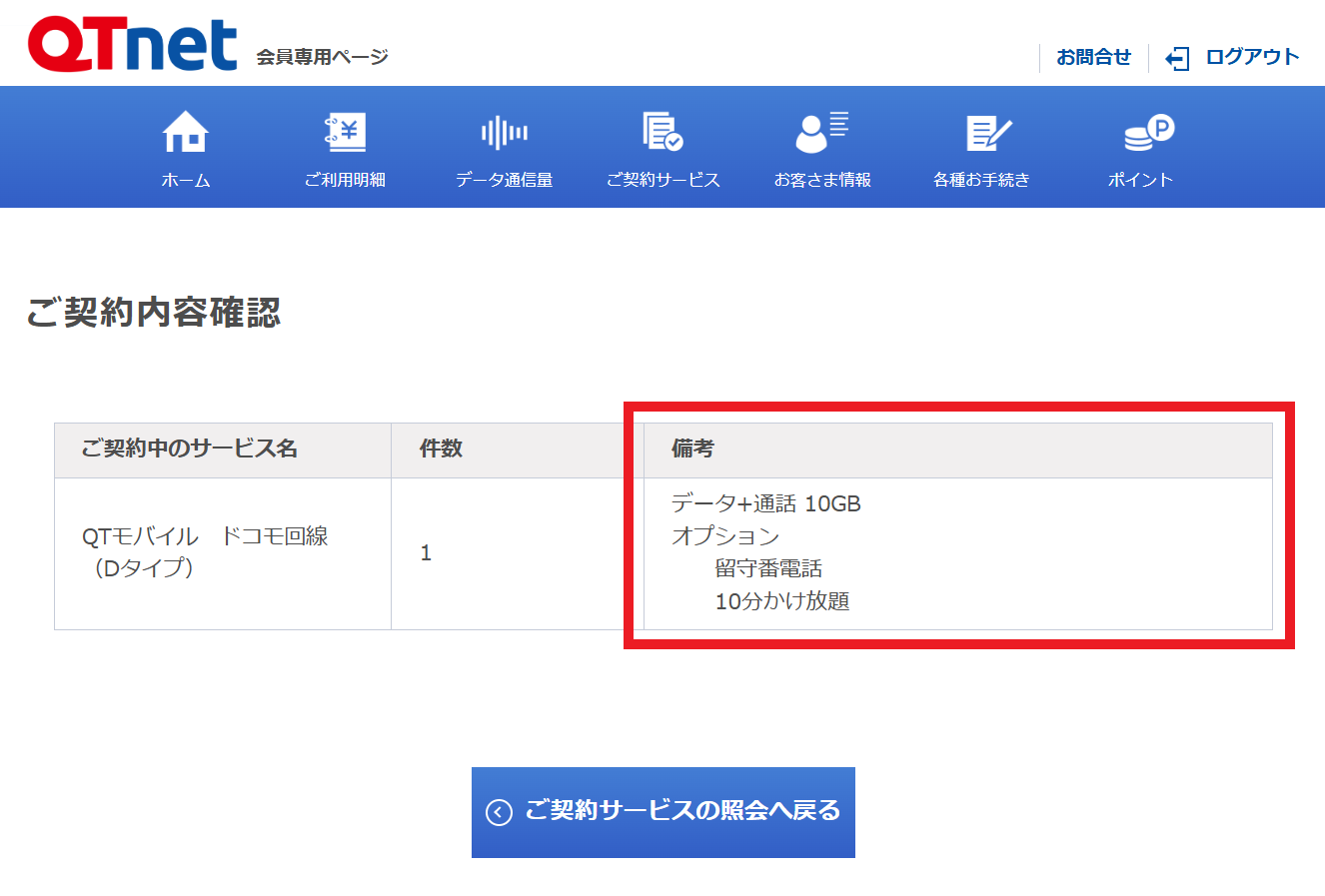Image resolution: width=1325 pixels, height=896 pixels.
Task: Open the お問合せ contact link
Action: 1093,57
